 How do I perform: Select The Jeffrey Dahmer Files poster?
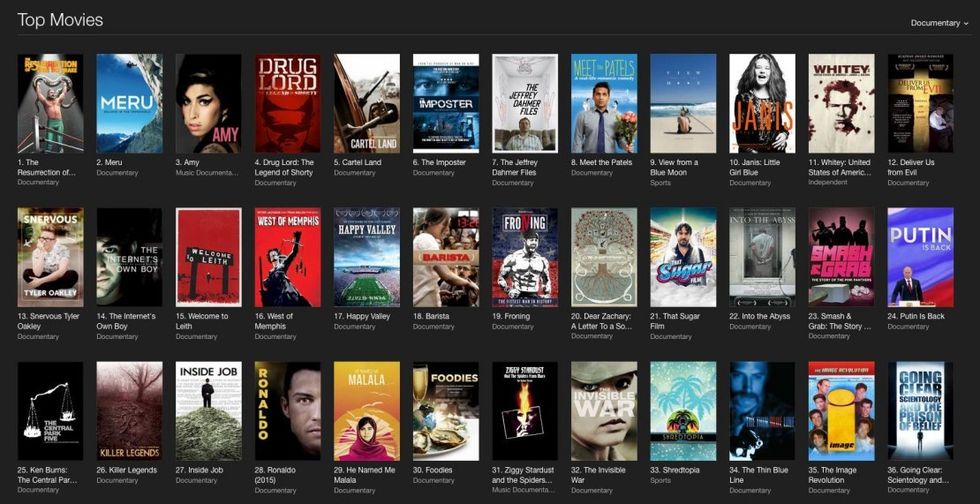[525, 104]
